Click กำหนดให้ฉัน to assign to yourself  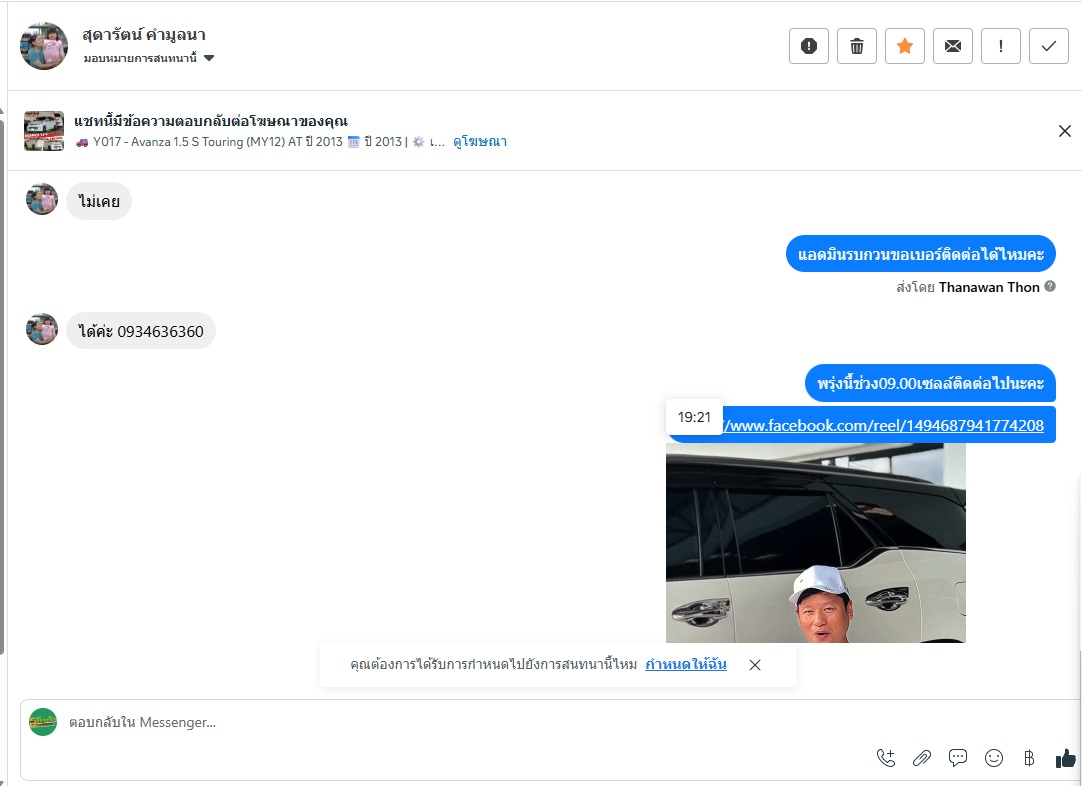click(686, 664)
